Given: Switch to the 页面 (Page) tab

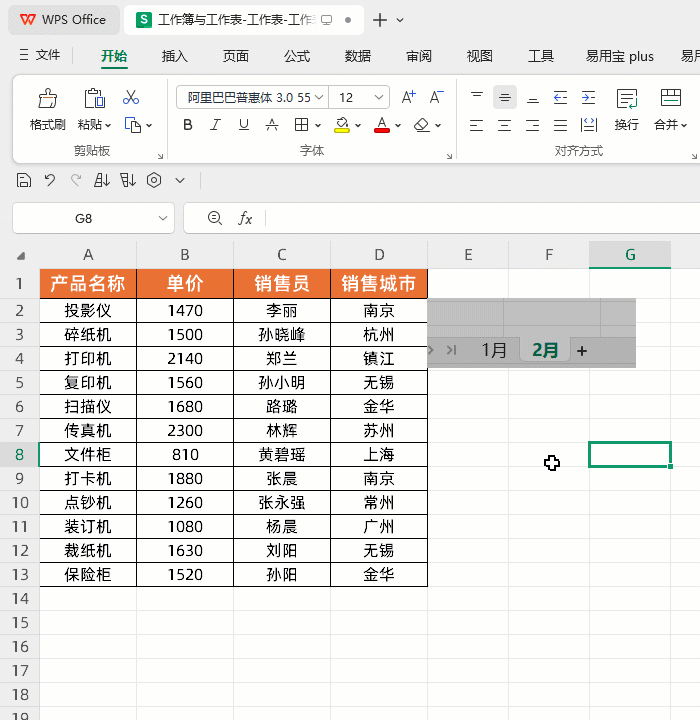Looking at the screenshot, I should pyautogui.click(x=236, y=56).
